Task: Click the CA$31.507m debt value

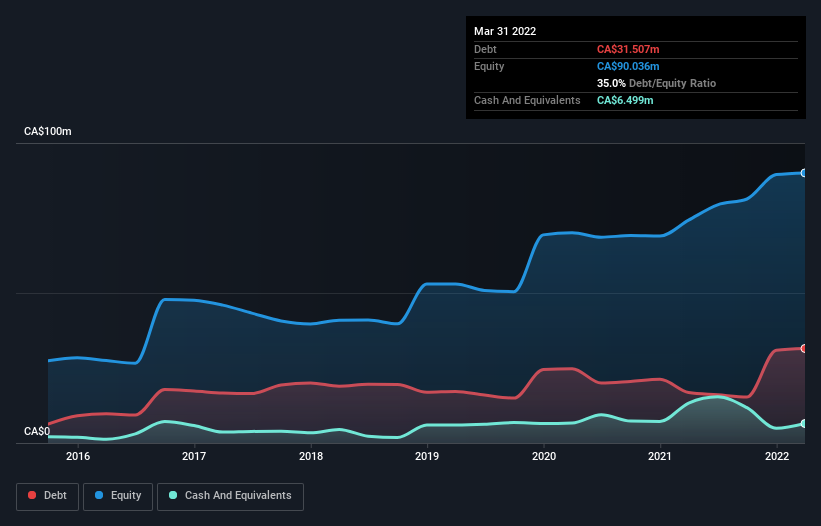Action: (x=628, y=49)
